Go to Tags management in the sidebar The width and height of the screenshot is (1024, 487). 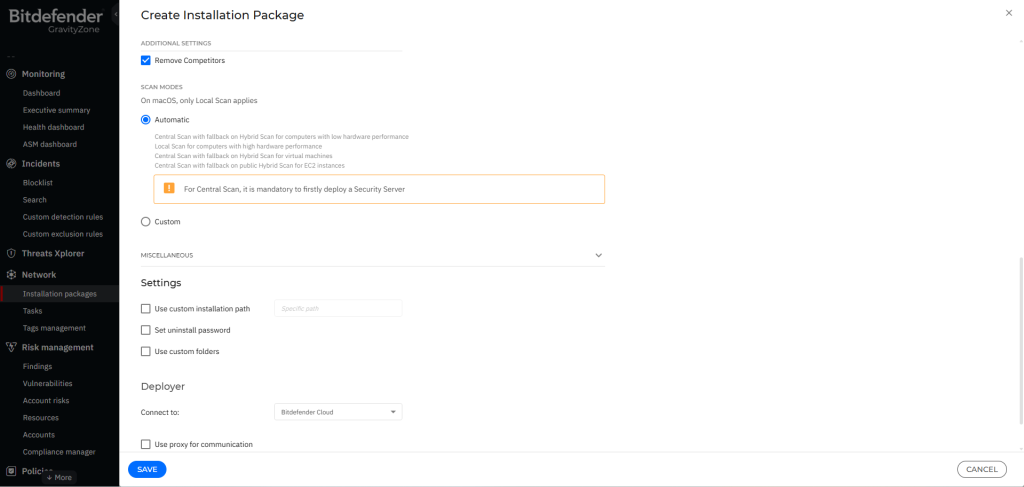tap(54, 329)
